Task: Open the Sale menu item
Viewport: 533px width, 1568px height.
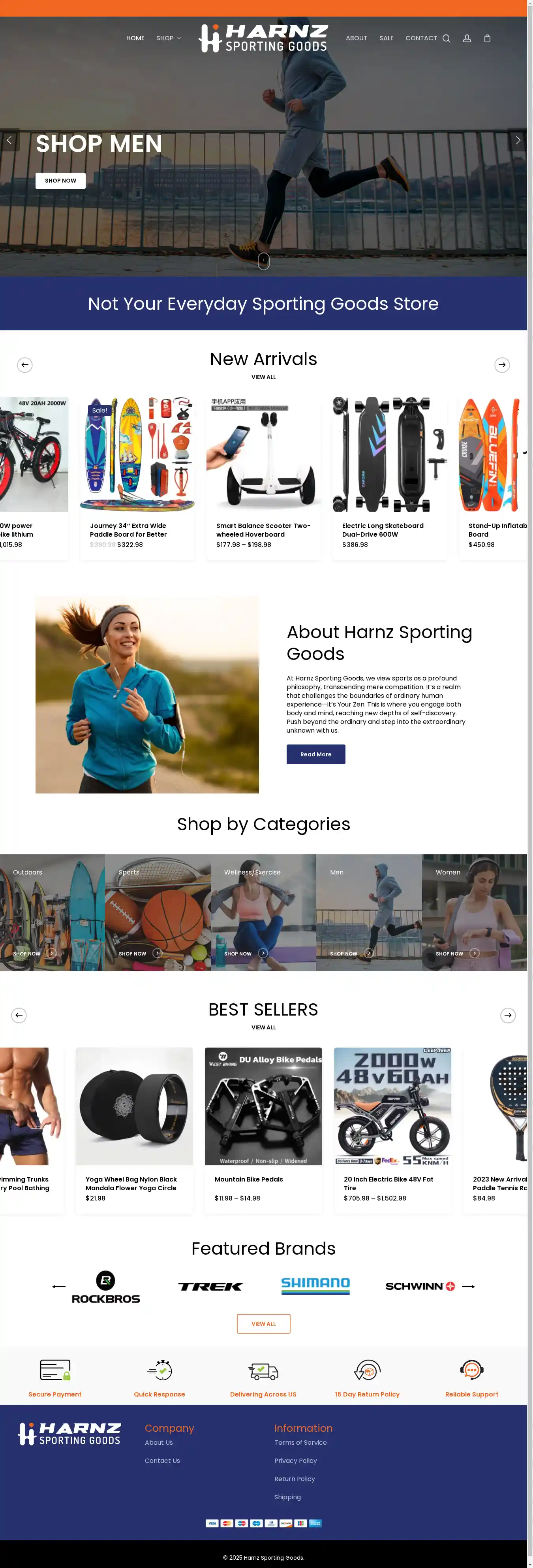Action: coord(387,38)
